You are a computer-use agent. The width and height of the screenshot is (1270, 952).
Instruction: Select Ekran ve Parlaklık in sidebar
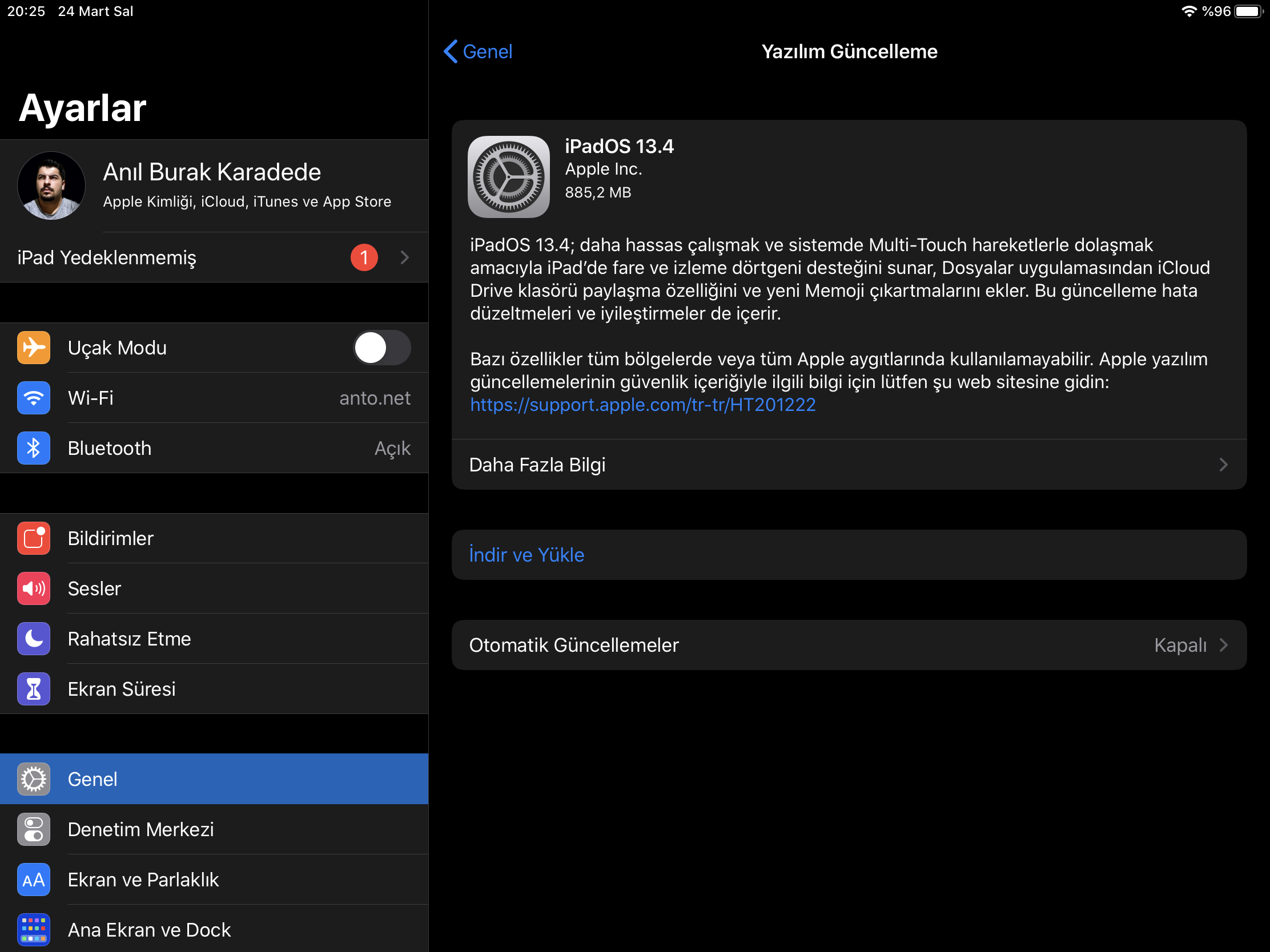coord(214,880)
